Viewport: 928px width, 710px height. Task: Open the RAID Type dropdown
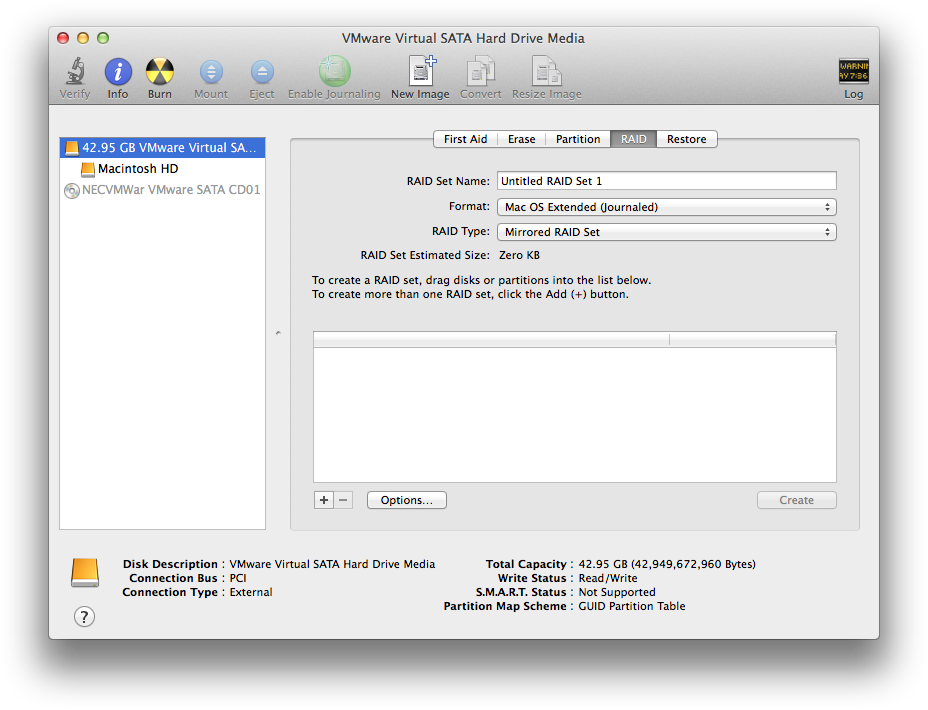[x=666, y=232]
